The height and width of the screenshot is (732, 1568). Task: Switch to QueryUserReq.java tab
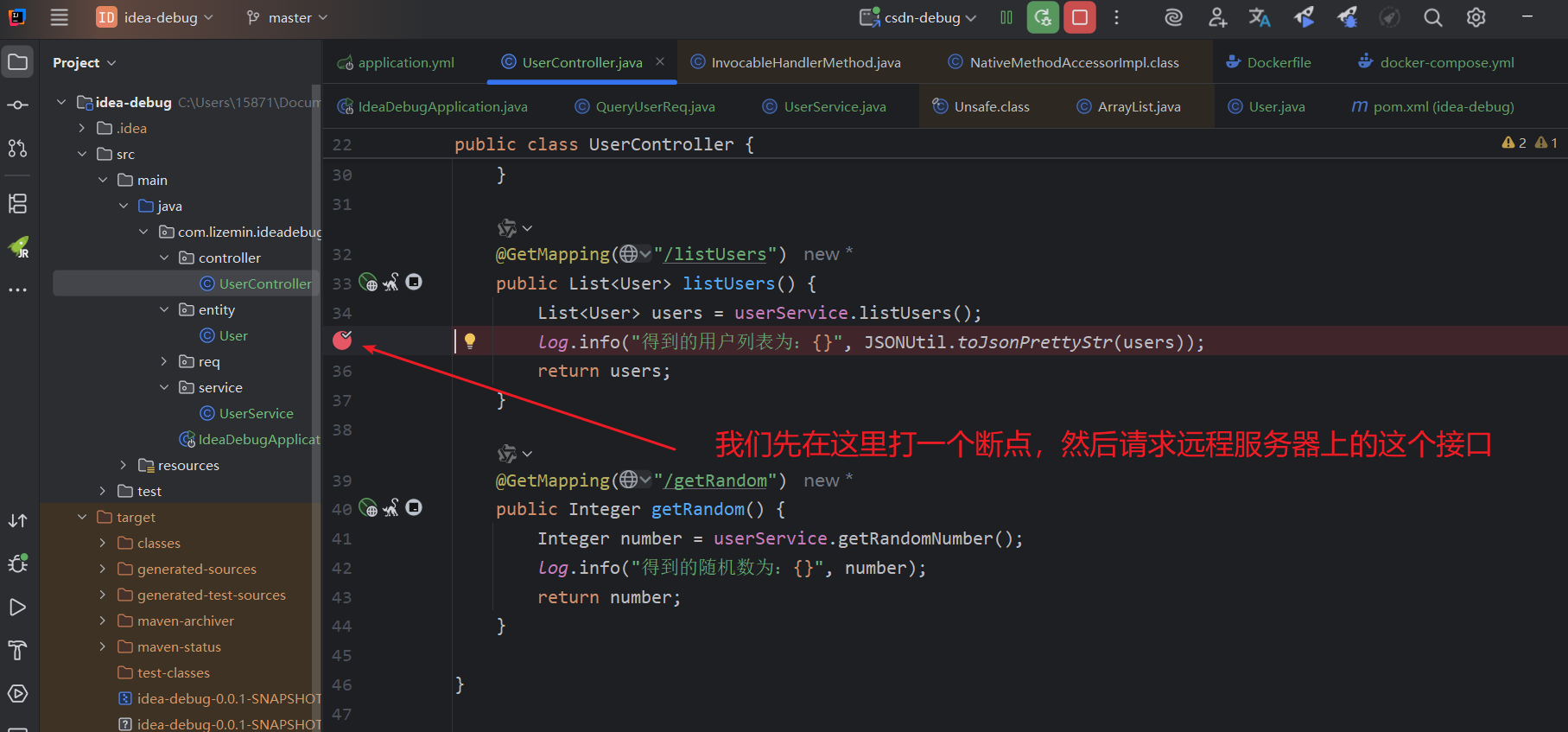[x=644, y=106]
